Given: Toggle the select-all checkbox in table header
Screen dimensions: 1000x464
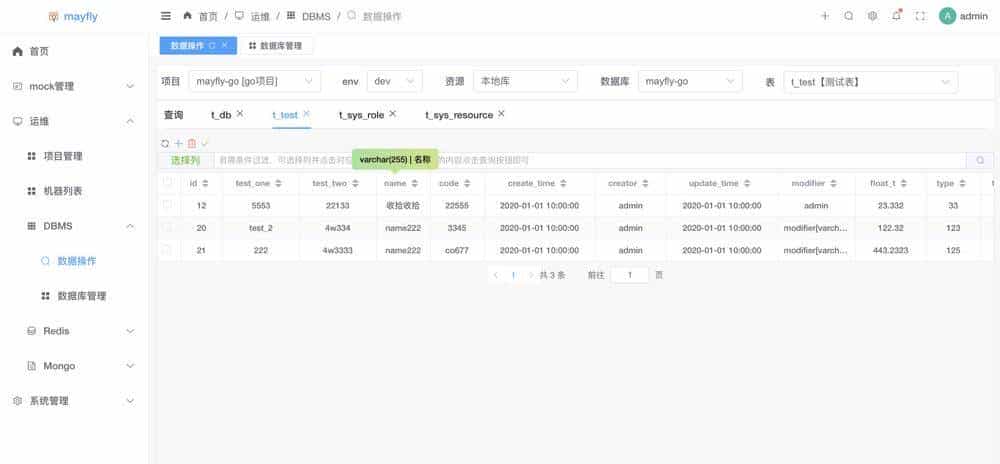Looking at the screenshot, I should point(168,182).
